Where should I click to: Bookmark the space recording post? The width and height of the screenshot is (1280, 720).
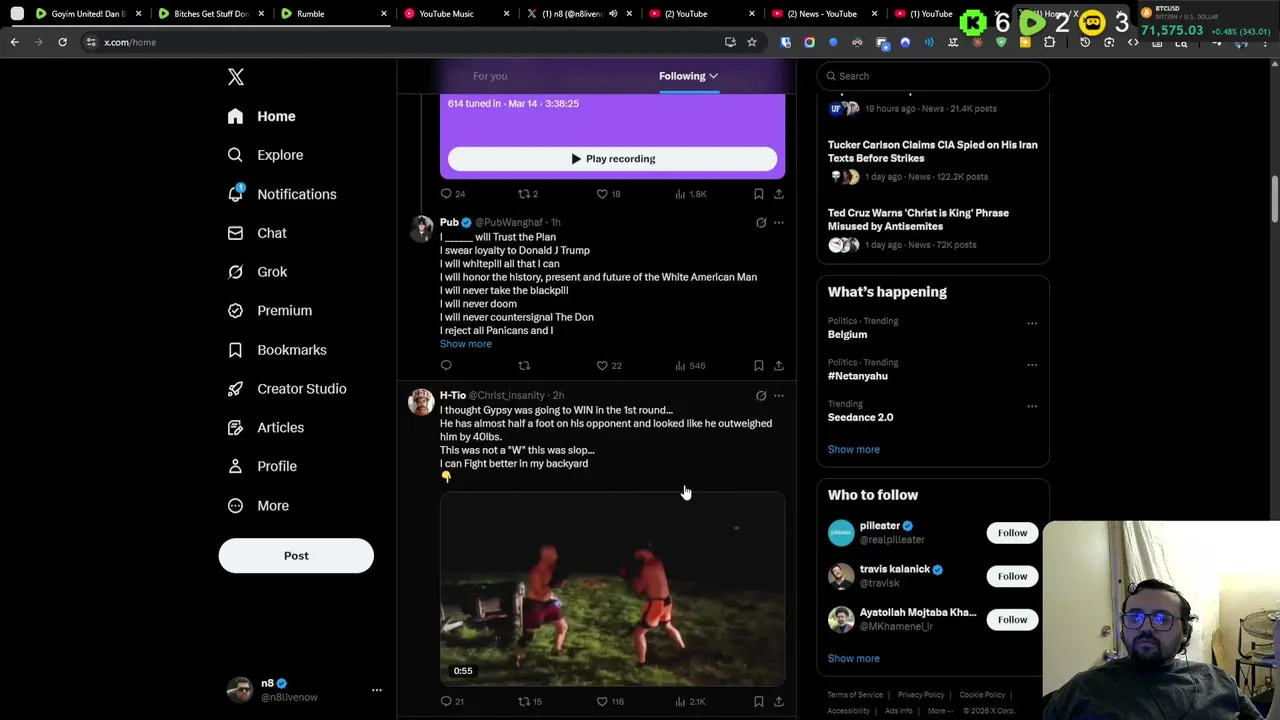point(759,194)
